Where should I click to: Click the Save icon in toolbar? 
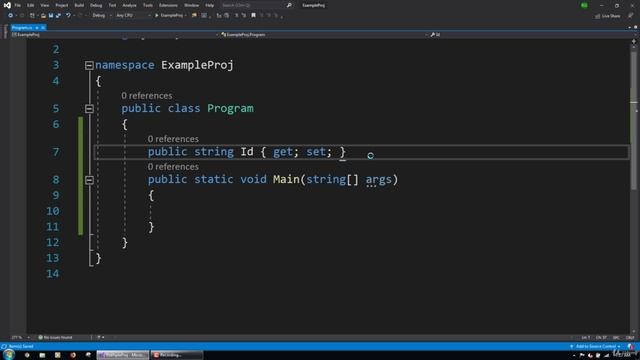[51, 16]
